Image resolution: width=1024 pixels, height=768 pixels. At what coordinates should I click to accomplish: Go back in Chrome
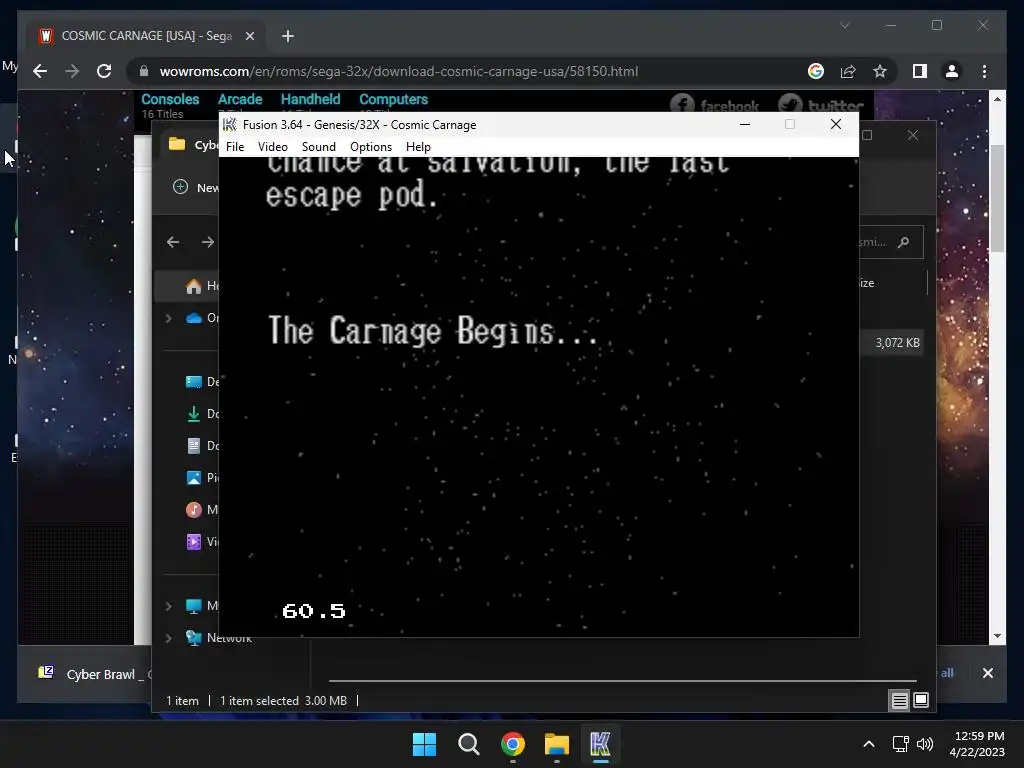40,71
